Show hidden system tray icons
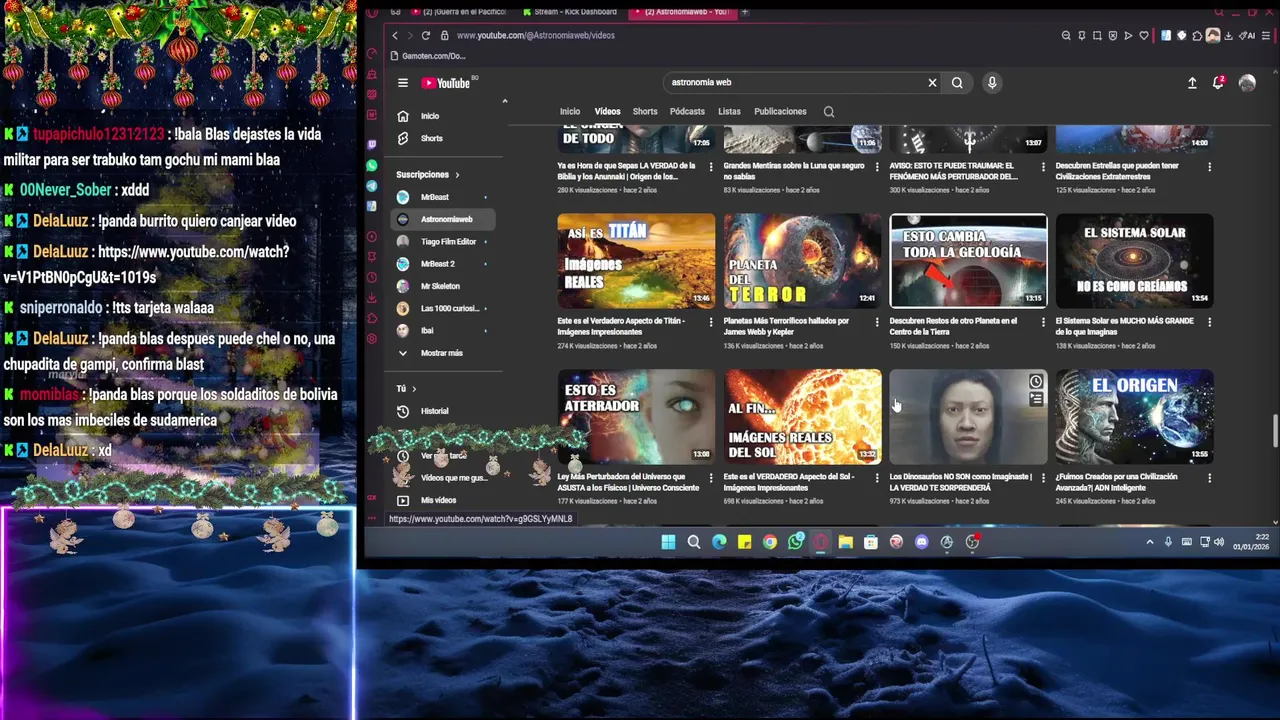Screen dimensions: 1280x720 pyautogui.click(x=1149, y=542)
